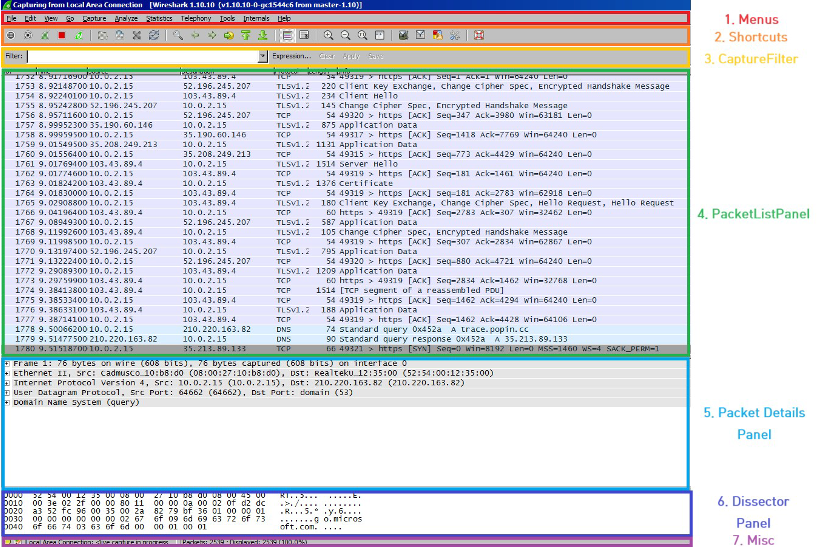
Task: Expand the Frame 1 tree node
Action: [7, 363]
